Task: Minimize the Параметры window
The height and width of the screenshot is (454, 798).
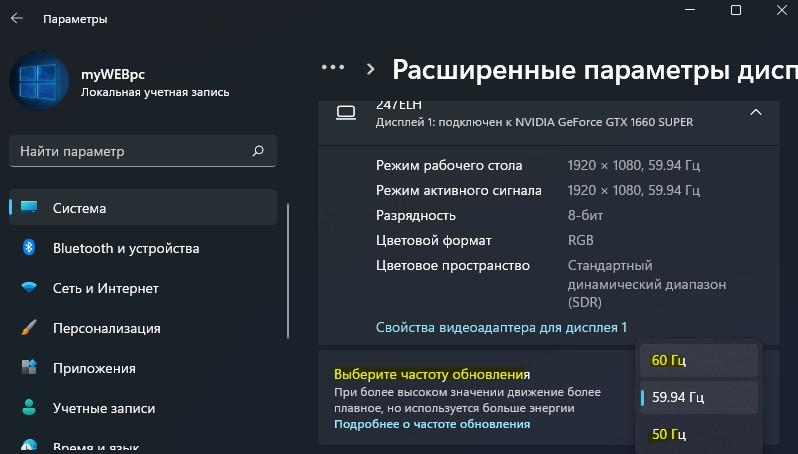Action: (x=690, y=10)
